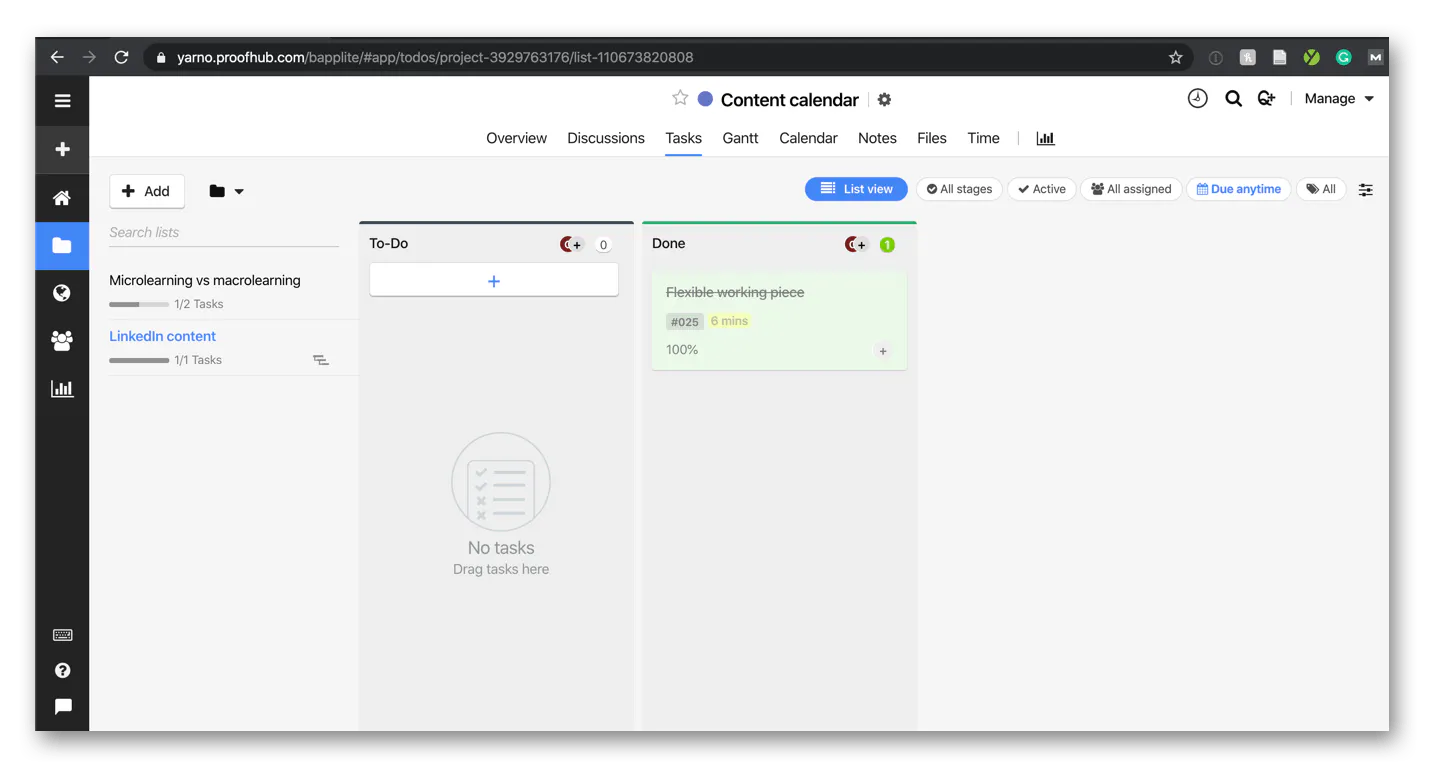This screenshot has height=771, width=1441.
Task: Open the Reports bar chart sidebar icon
Action: (62, 388)
